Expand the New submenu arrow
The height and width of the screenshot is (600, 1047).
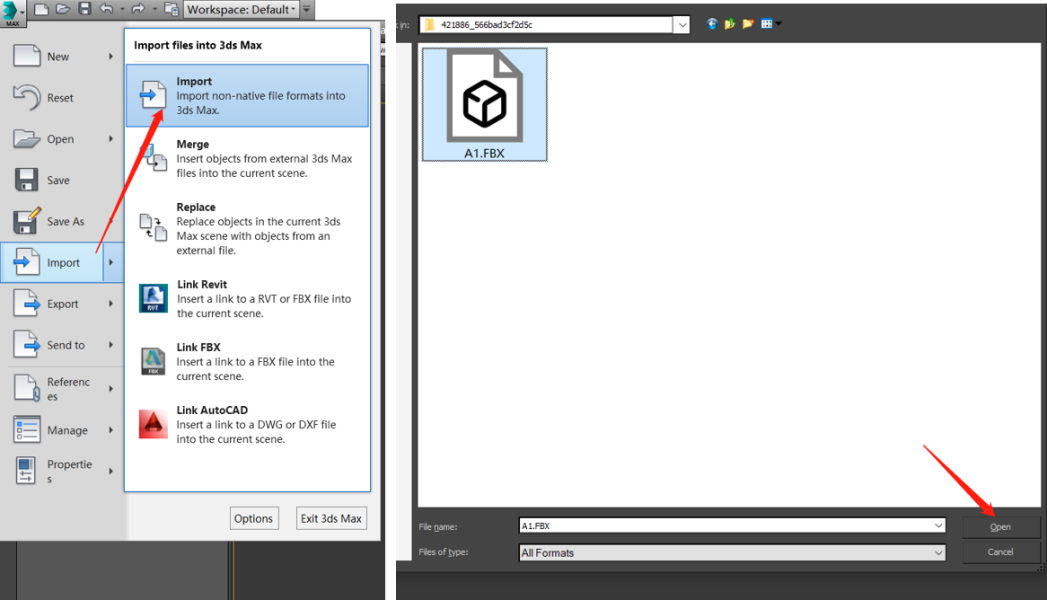[111, 57]
